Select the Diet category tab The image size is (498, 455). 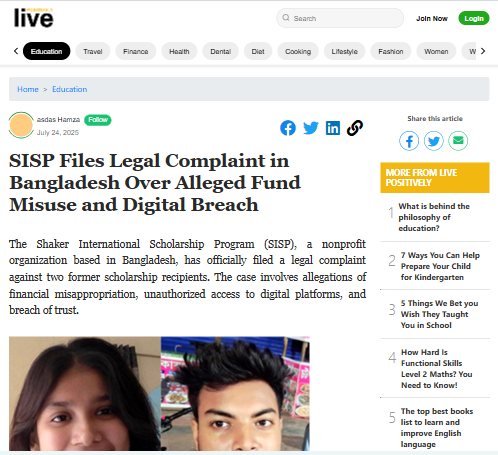(258, 51)
